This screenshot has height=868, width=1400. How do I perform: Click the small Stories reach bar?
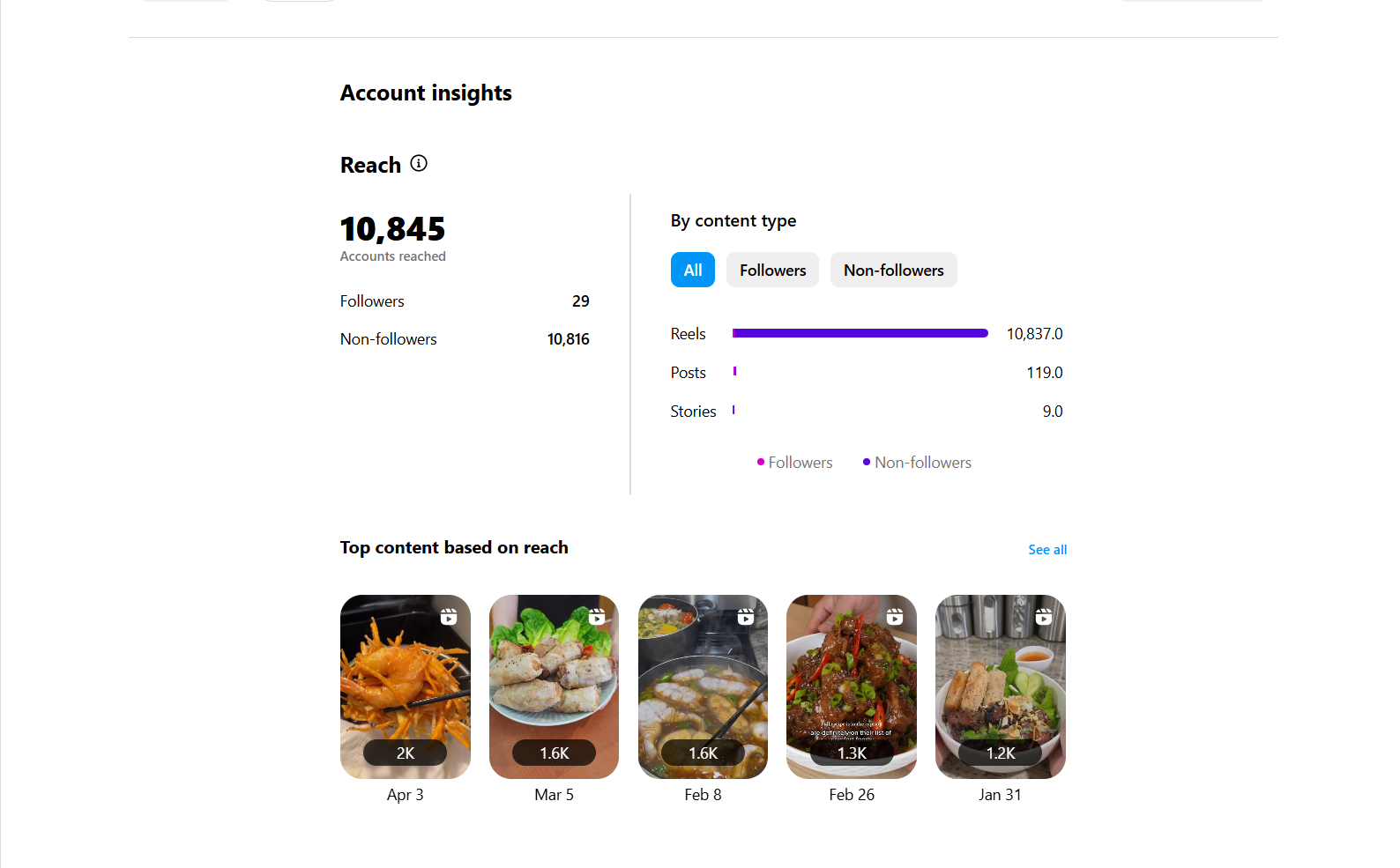[734, 411]
